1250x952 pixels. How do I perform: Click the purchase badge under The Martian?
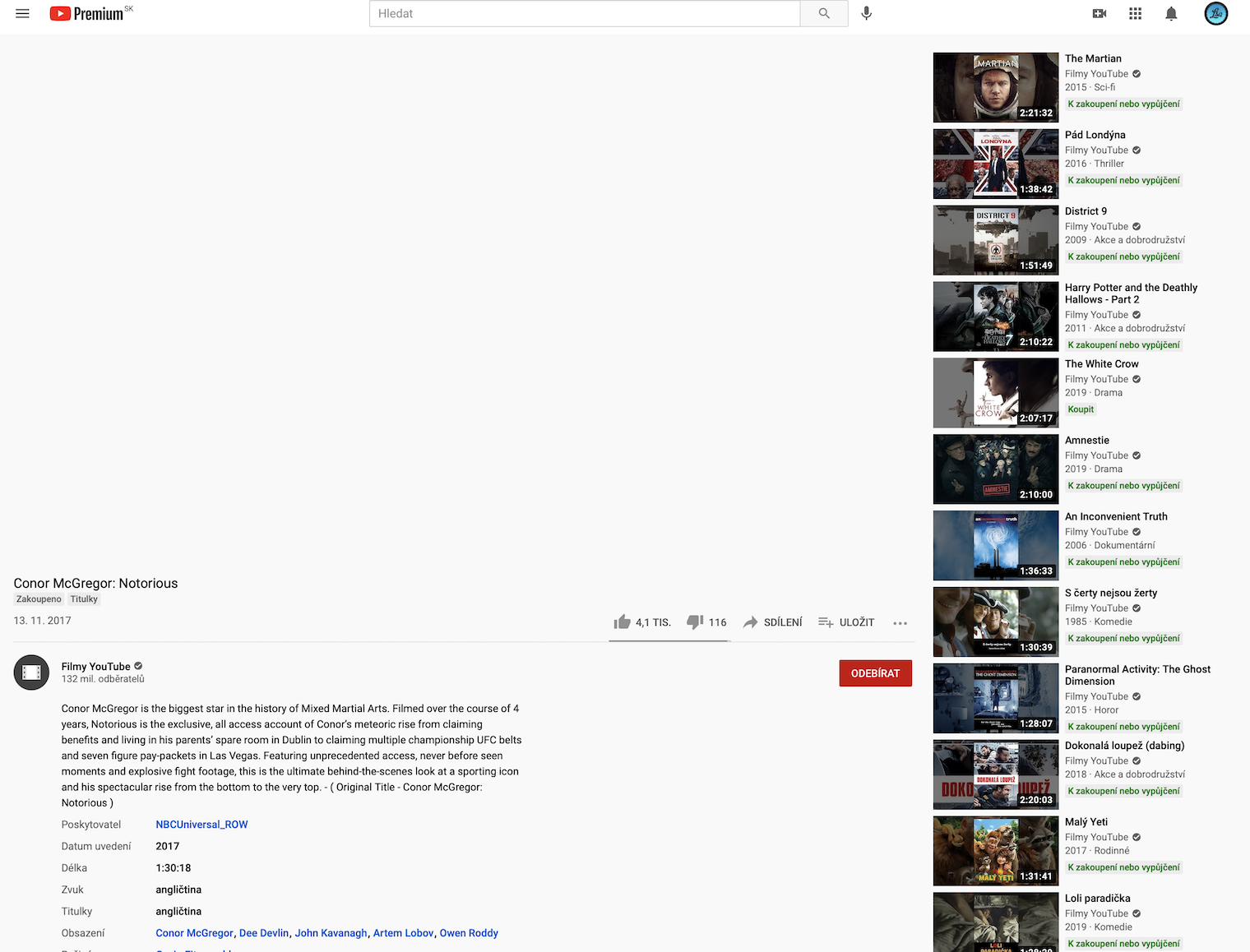(1123, 104)
